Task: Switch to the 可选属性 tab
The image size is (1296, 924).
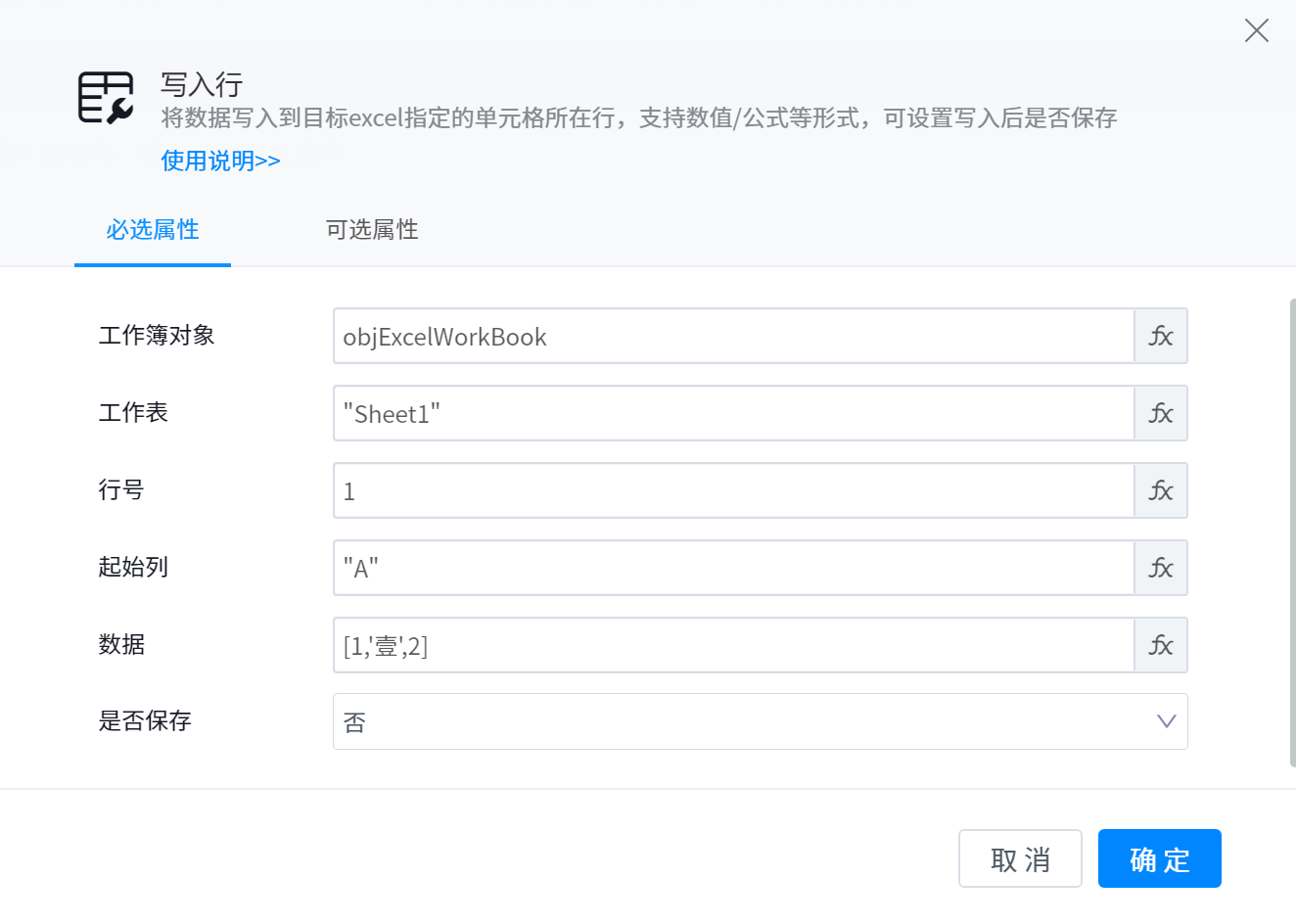Action: (x=372, y=230)
